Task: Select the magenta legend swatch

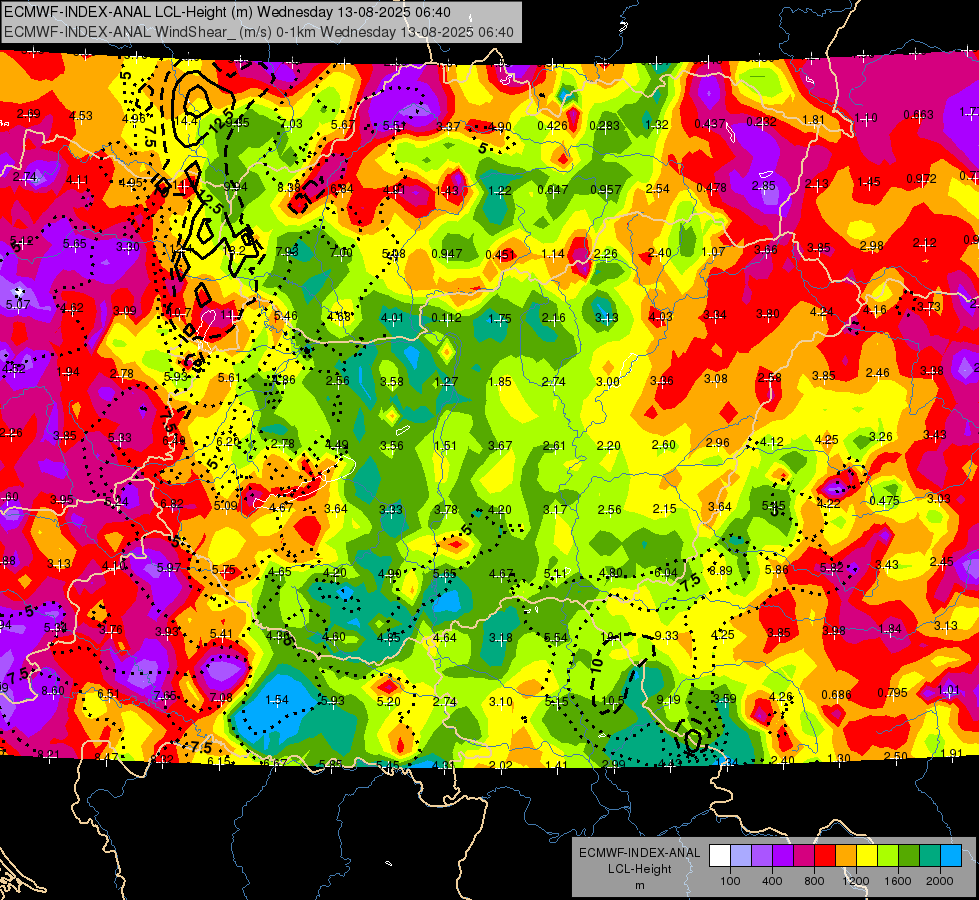Action: (804, 856)
